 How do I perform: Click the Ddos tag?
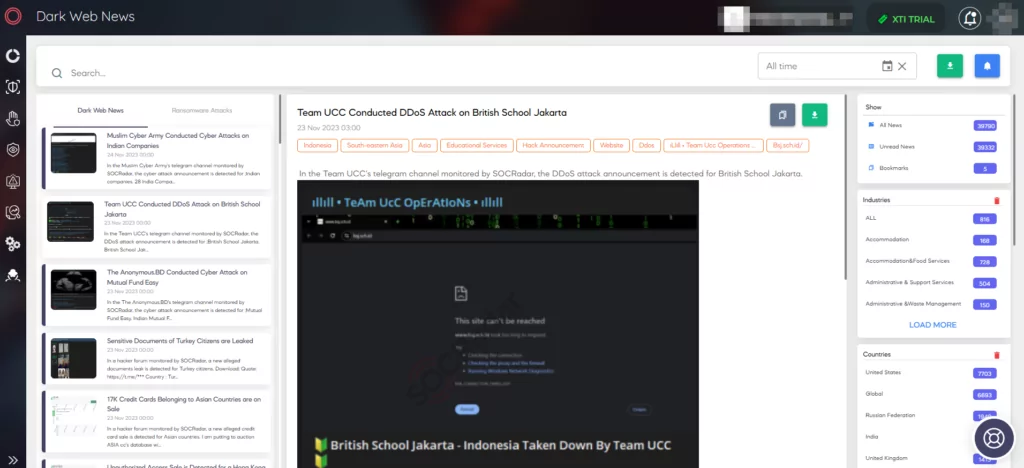[x=647, y=146]
